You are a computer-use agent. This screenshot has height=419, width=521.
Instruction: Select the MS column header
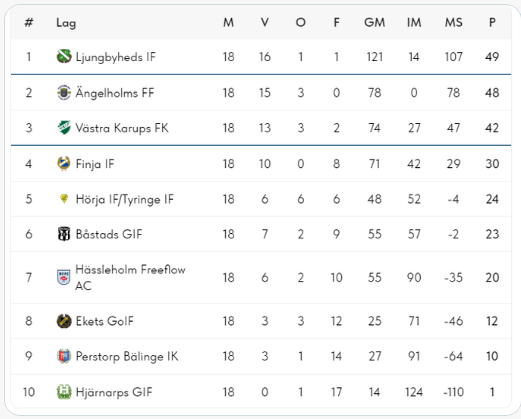coord(453,22)
